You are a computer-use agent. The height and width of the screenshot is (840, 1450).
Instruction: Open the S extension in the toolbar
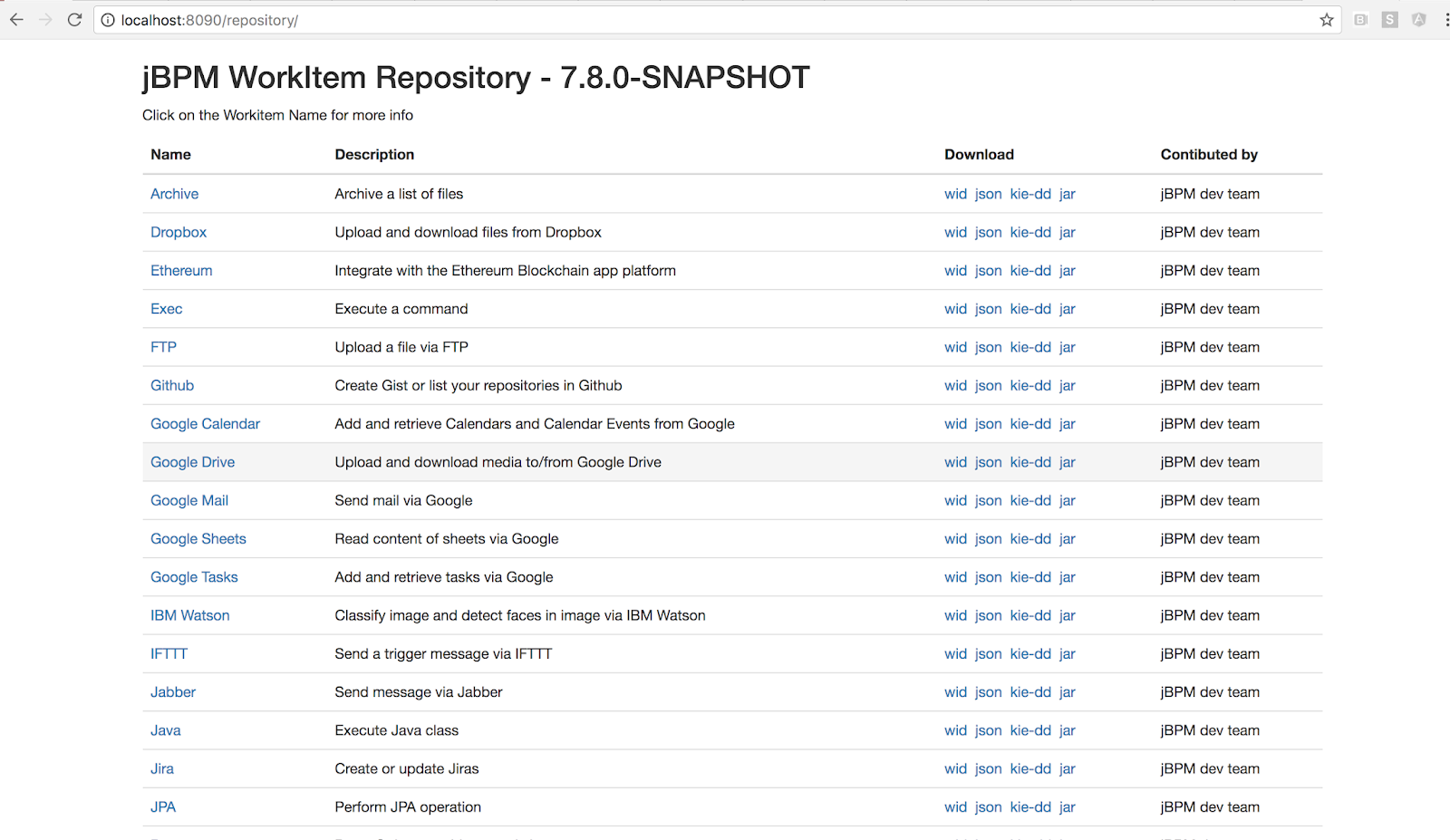coord(1388,19)
